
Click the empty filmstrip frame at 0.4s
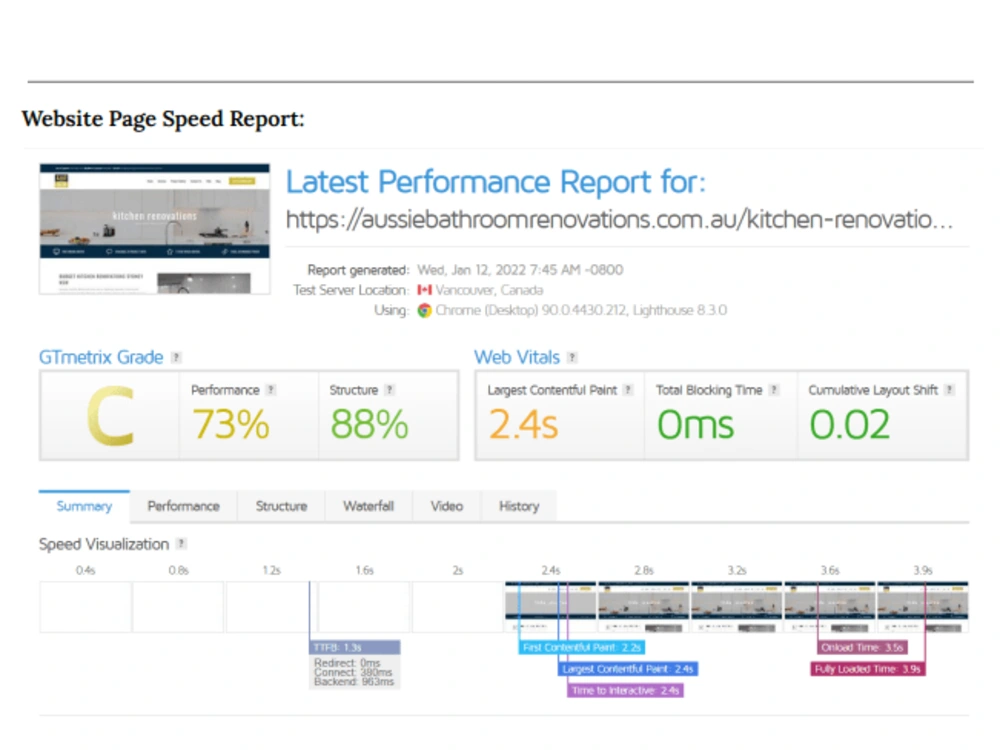coord(85,607)
